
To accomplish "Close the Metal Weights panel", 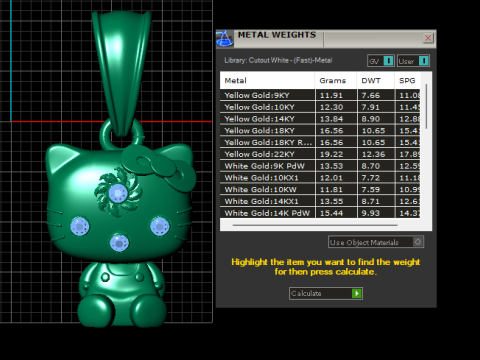I will [428, 38].
